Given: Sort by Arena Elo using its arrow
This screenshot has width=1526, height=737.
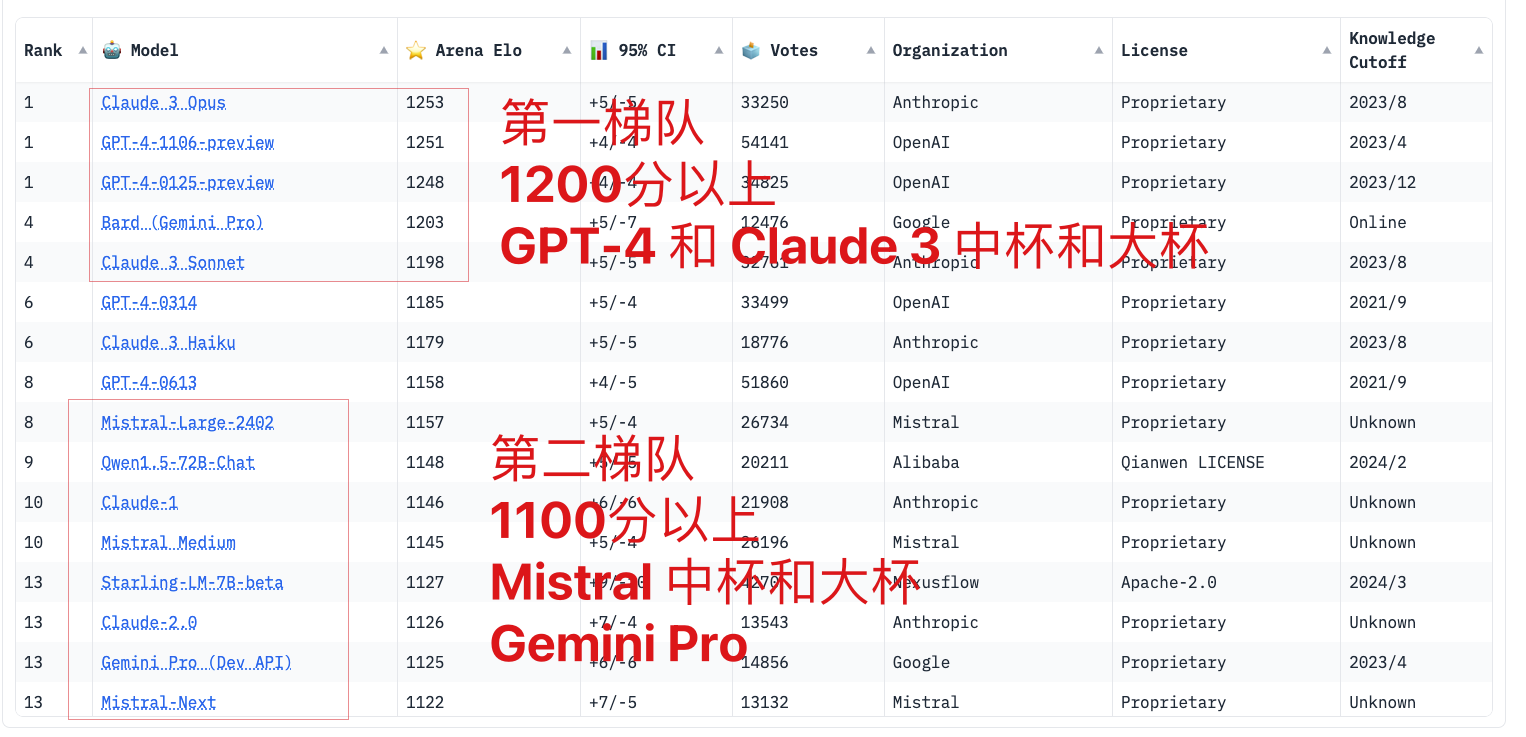Looking at the screenshot, I should (x=567, y=50).
